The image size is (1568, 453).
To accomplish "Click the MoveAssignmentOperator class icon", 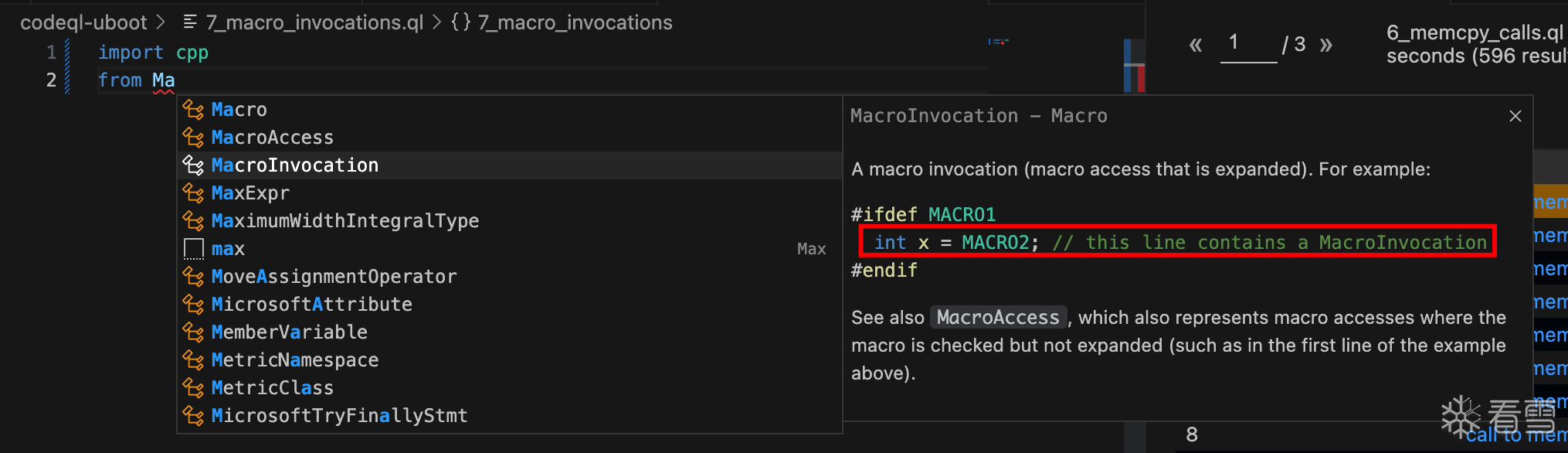I will tap(193, 277).
